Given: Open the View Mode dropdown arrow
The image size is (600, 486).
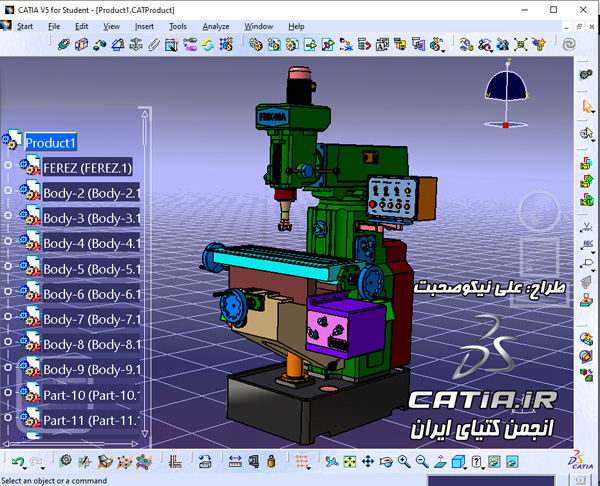Looking at the screenshot, I should tap(483, 468).
